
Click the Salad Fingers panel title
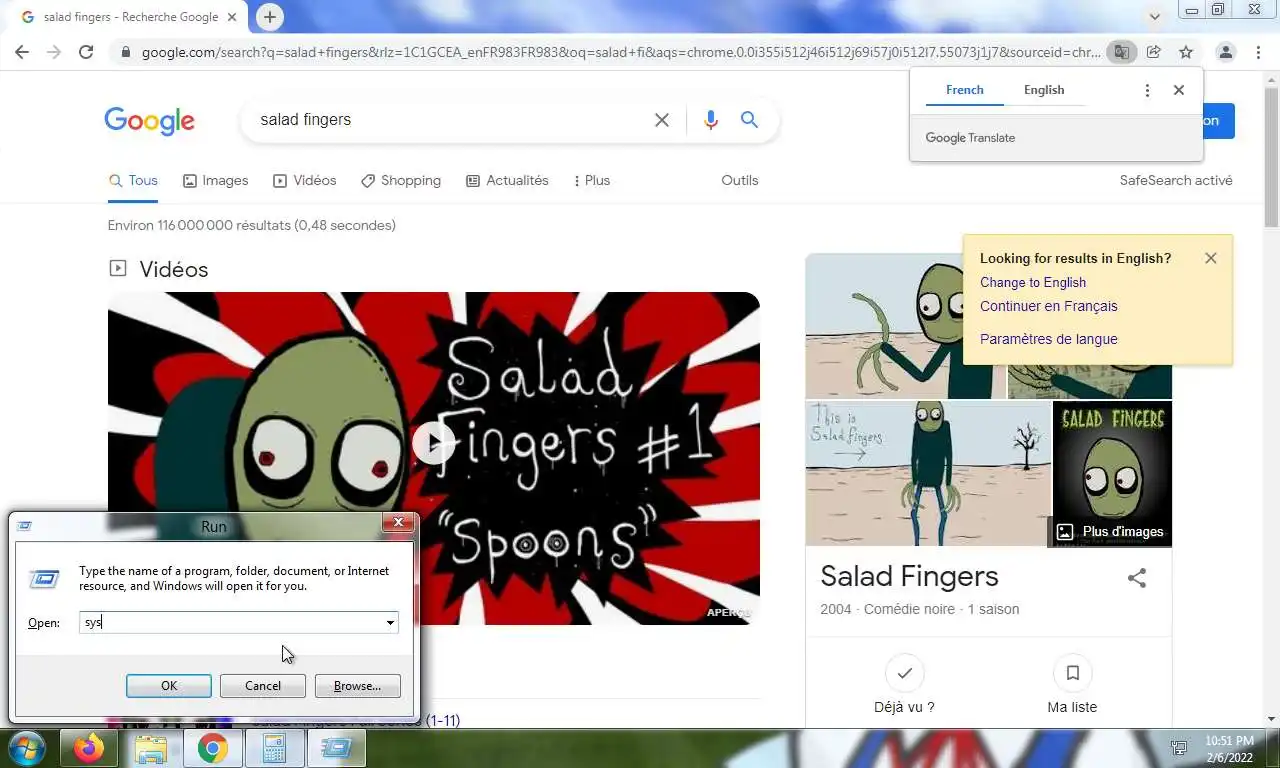click(x=909, y=576)
